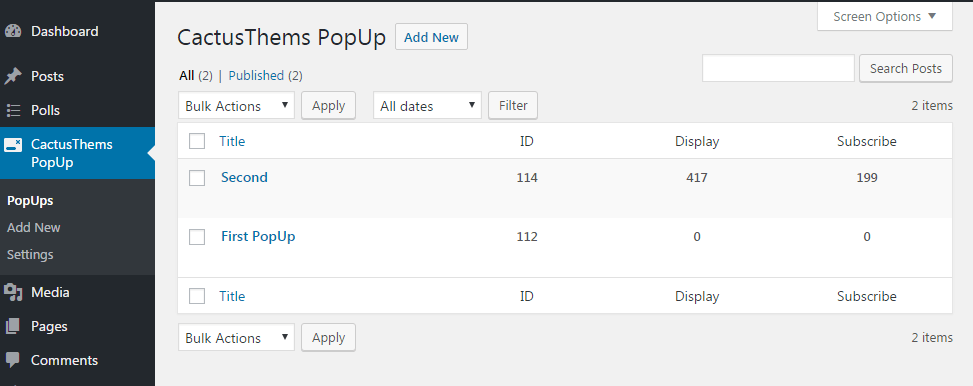Click into the search posts text field
The image size is (973, 386).
(778, 68)
